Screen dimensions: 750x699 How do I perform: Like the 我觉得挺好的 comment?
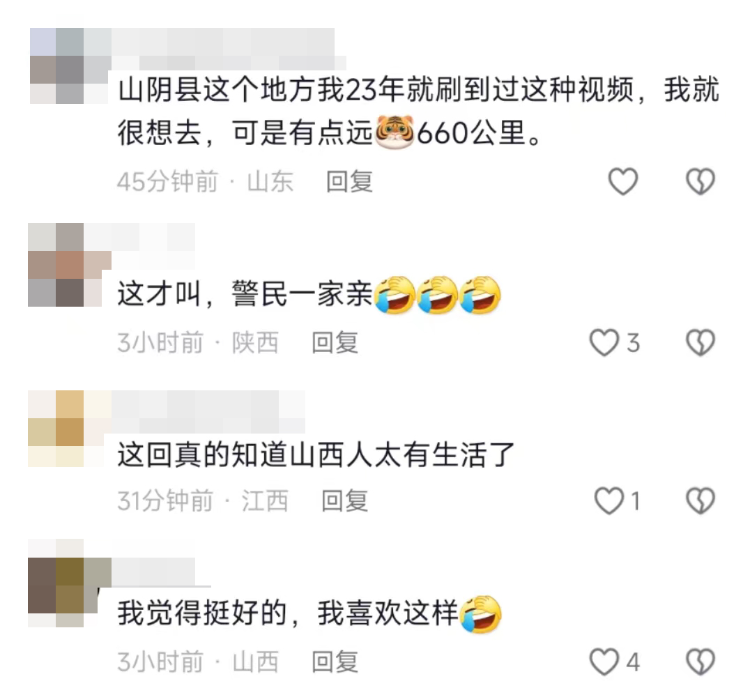tap(604, 662)
